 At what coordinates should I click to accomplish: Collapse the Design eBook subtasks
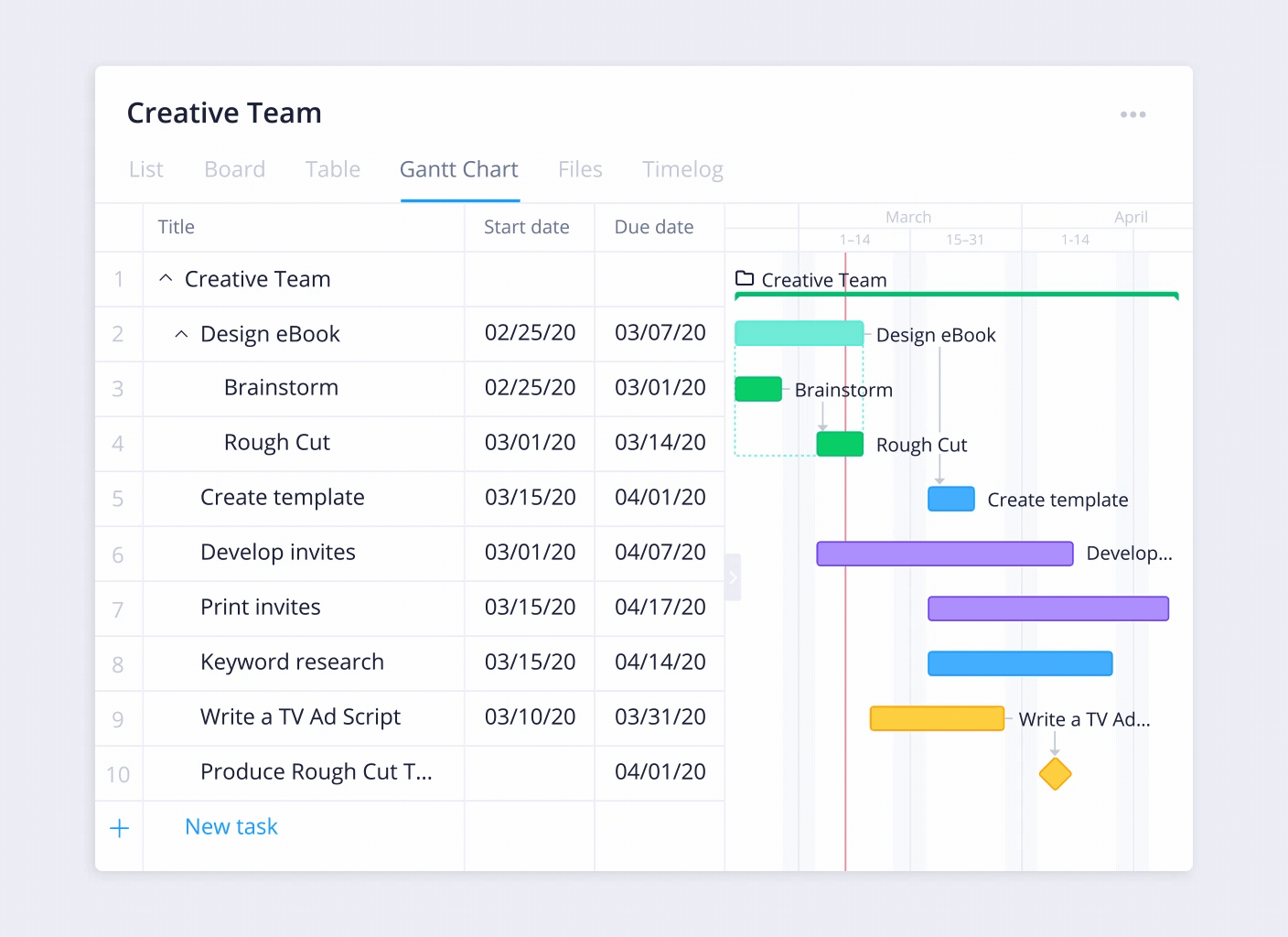tap(181, 333)
